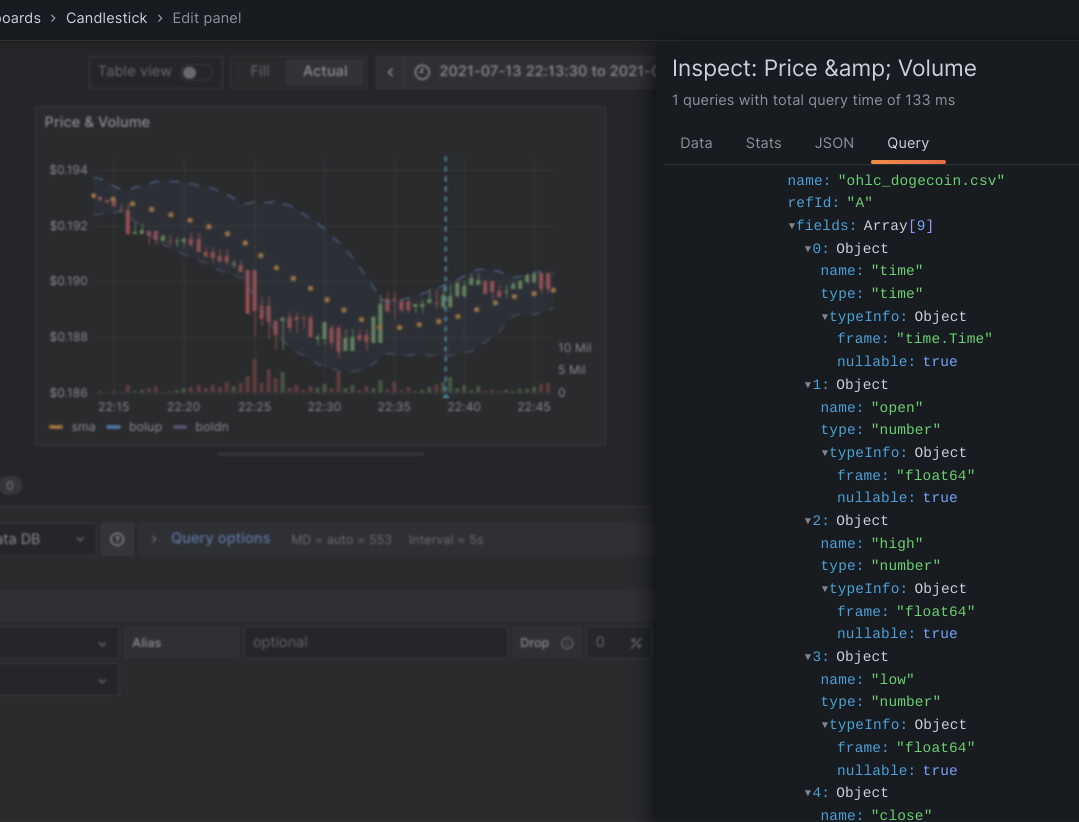Collapse field 2 Object node

809,521
